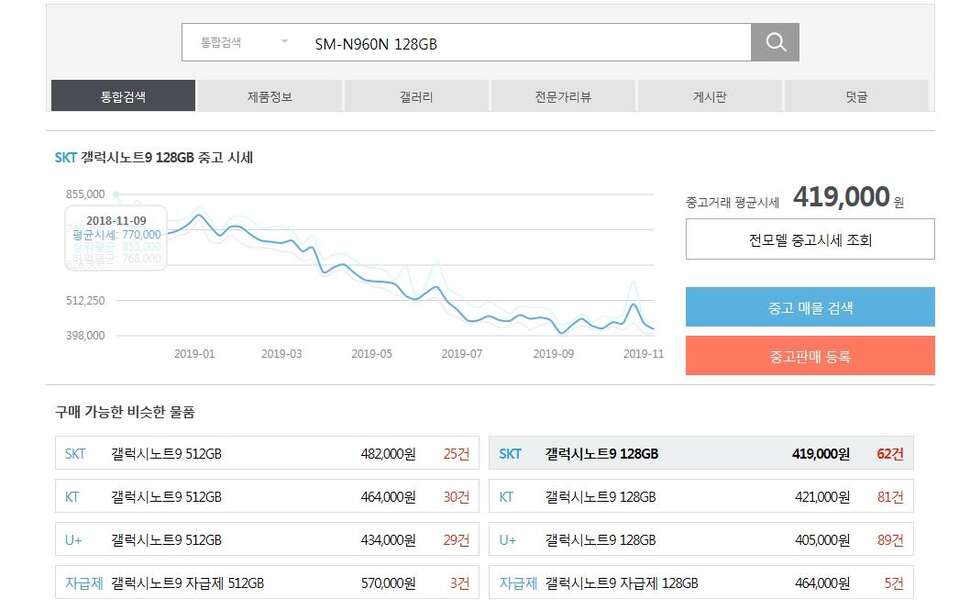Viewport: 970px width, 610px height.
Task: Go to the 전문가리뷰 tab
Action: click(563, 96)
